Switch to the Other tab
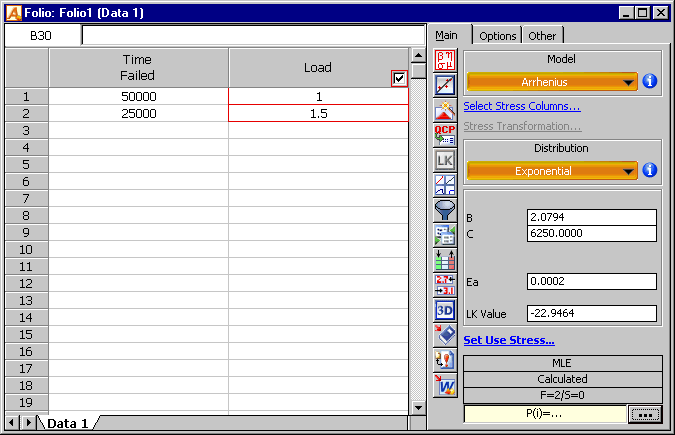Screen dimensions: 675x435 [x=542, y=36]
